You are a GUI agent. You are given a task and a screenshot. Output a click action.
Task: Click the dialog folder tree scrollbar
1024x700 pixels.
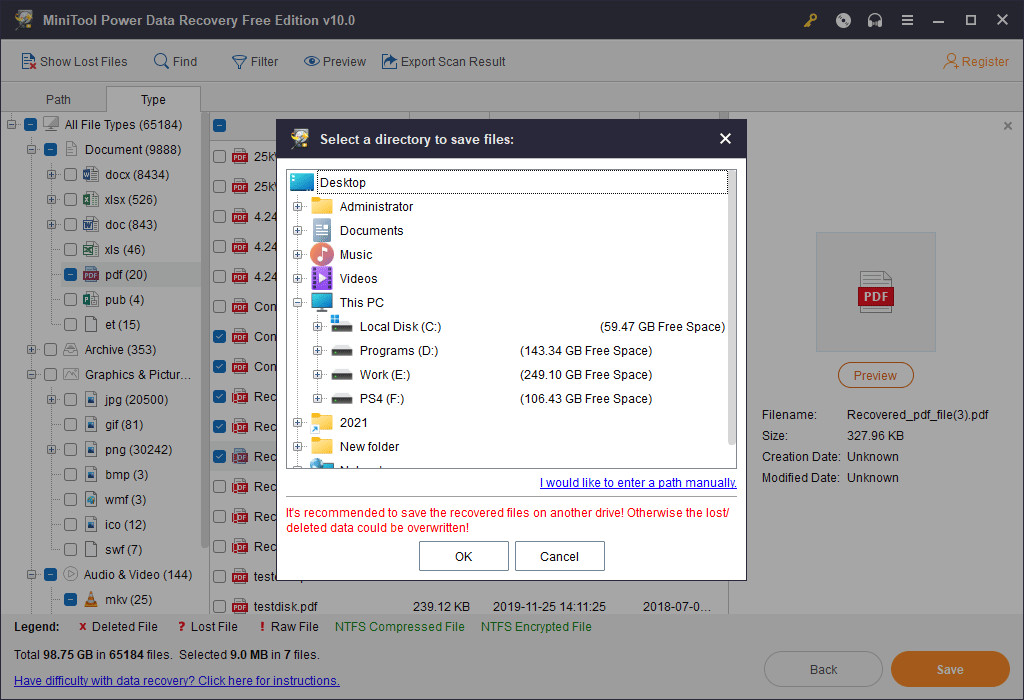(x=732, y=307)
